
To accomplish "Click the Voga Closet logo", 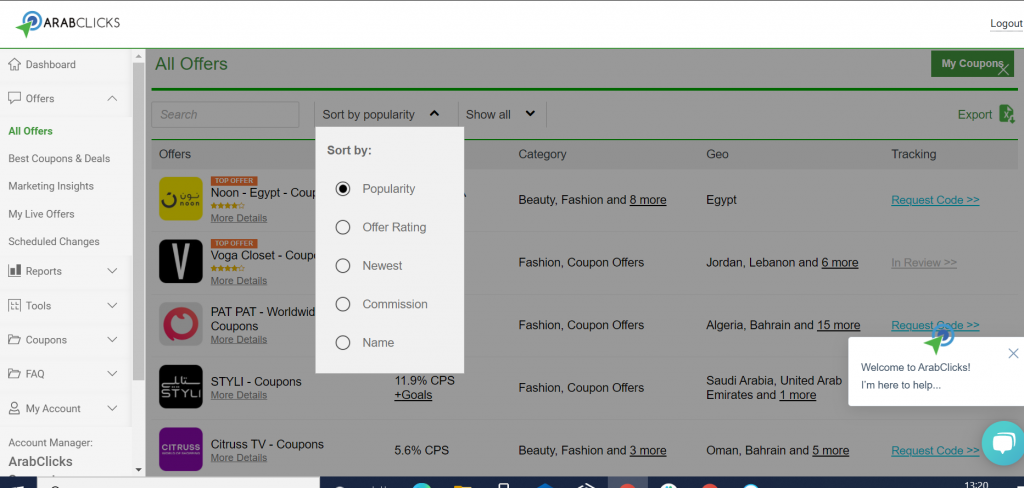I will click(x=181, y=261).
